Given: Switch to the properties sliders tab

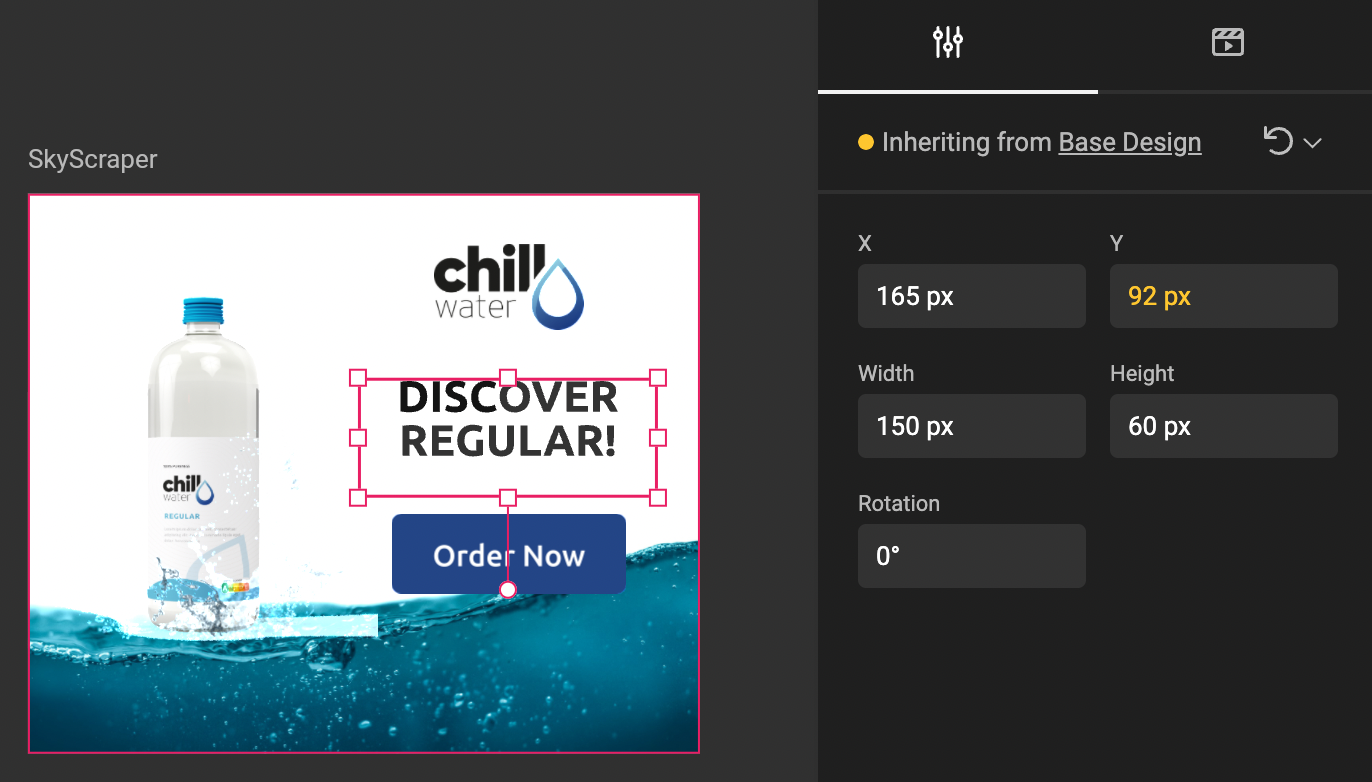Looking at the screenshot, I should tap(947, 42).
